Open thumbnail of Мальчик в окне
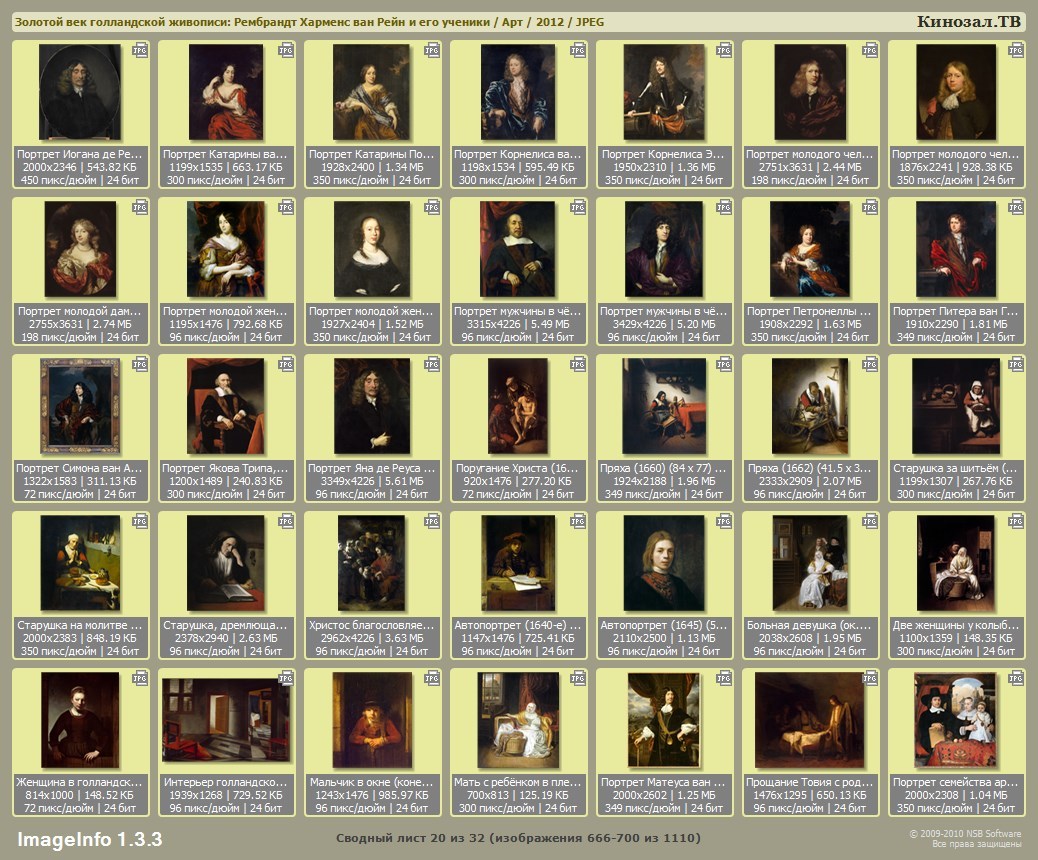 click(x=372, y=720)
